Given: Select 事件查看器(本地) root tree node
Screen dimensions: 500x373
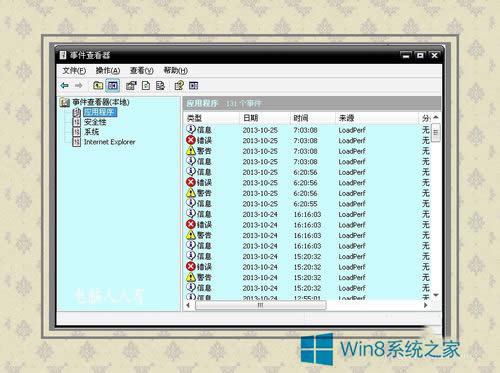Looking at the screenshot, I should point(101,102).
